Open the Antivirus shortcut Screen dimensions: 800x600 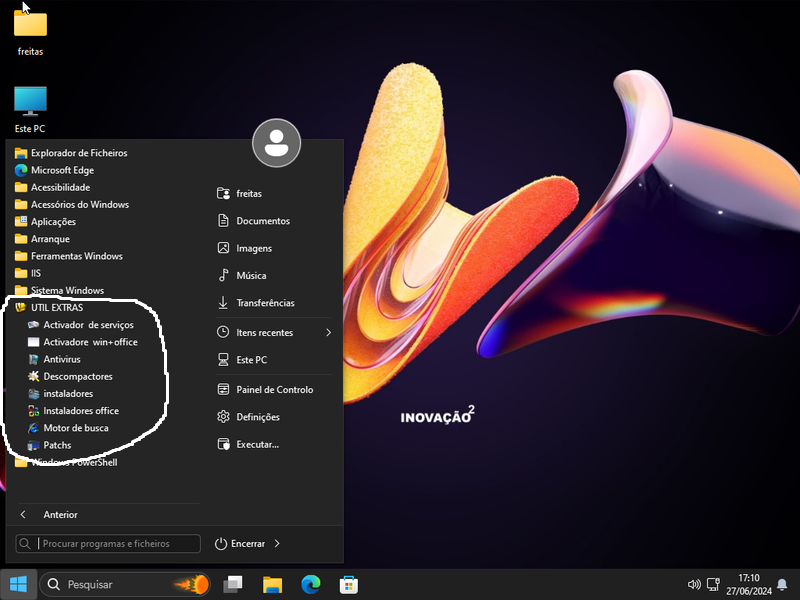(x=54, y=359)
